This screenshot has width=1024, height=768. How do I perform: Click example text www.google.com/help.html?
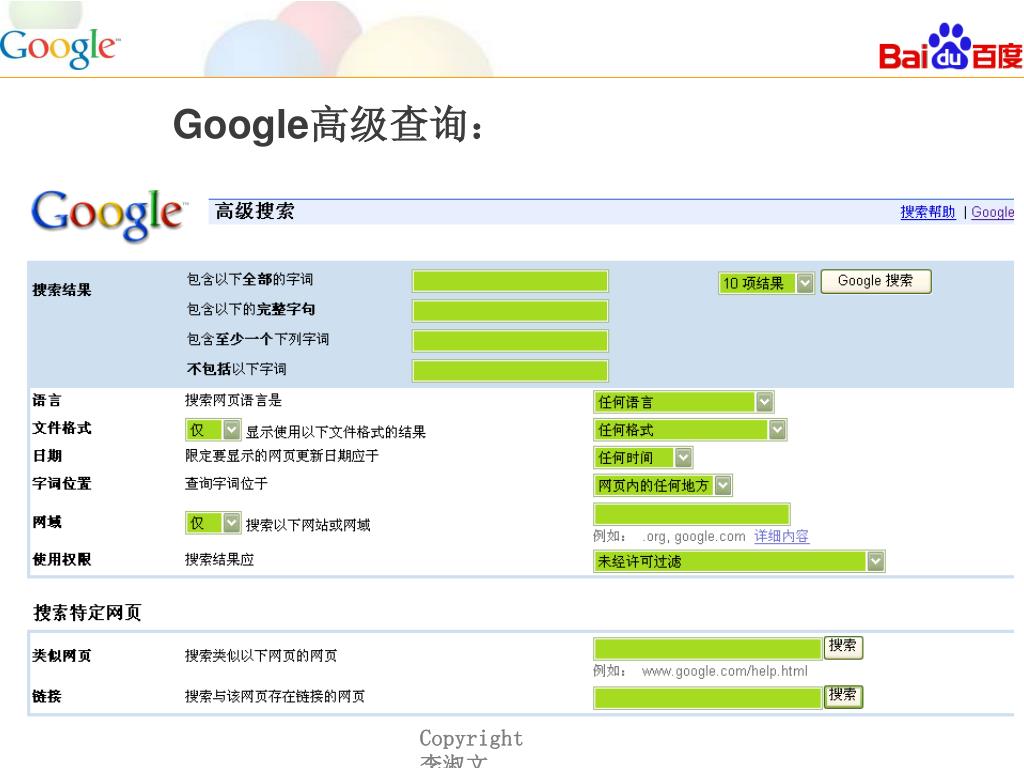pos(724,671)
